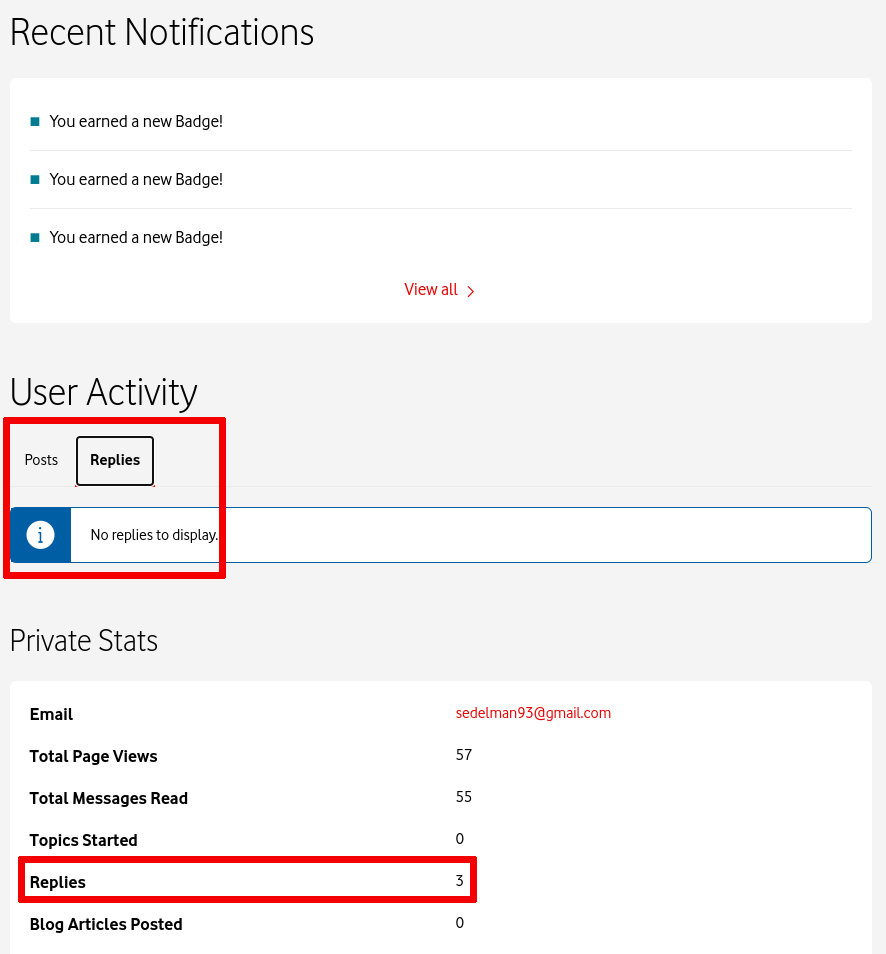
Task: Open the second 'You earned a new Badge!' notification
Action: (136, 179)
